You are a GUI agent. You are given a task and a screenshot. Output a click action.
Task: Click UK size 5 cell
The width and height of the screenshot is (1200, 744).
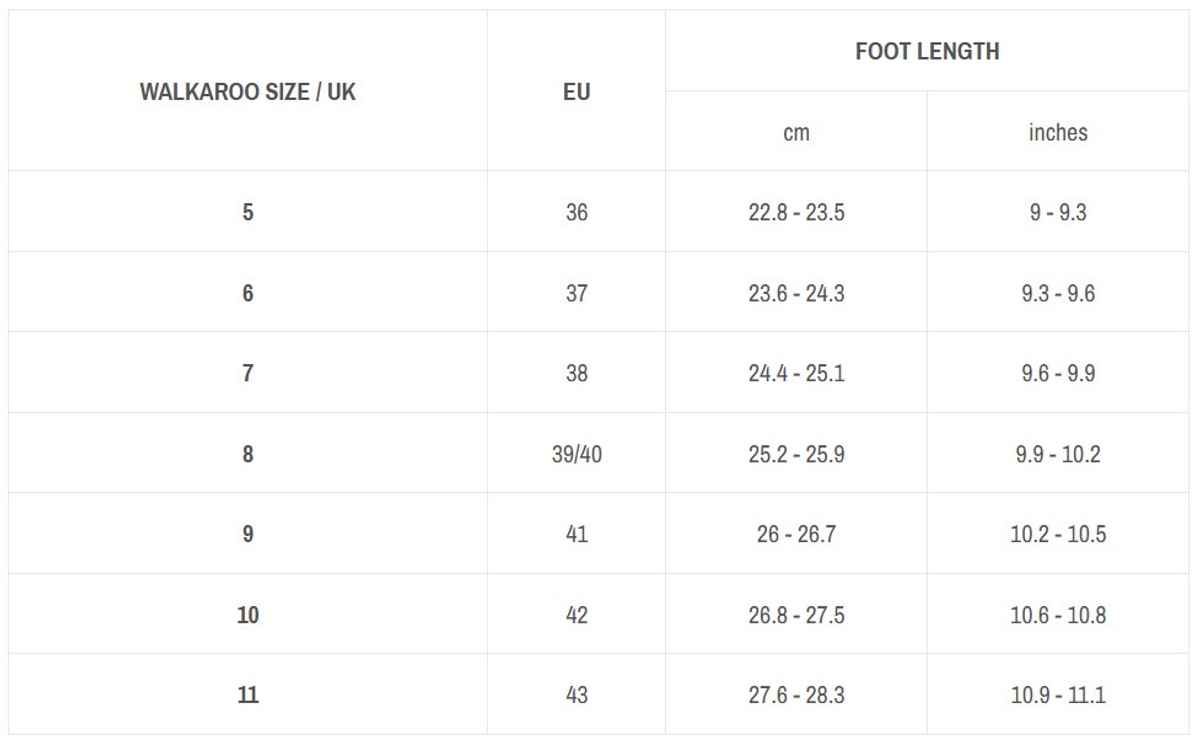click(x=248, y=212)
